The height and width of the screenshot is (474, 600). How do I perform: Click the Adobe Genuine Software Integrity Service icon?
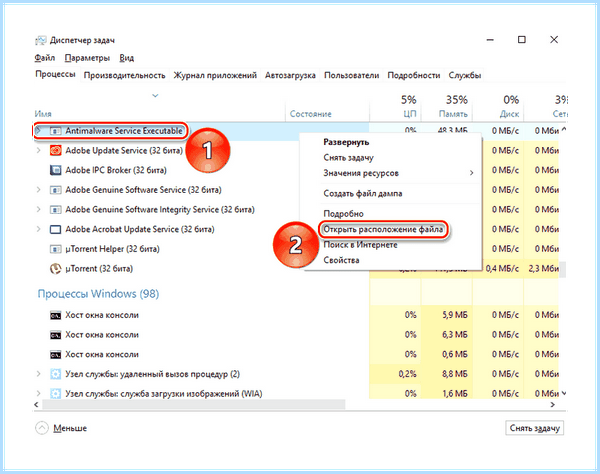click(x=55, y=210)
